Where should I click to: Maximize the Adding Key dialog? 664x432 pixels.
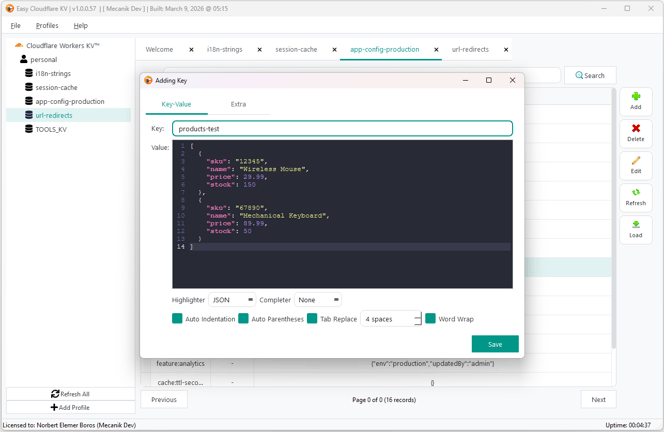489,80
